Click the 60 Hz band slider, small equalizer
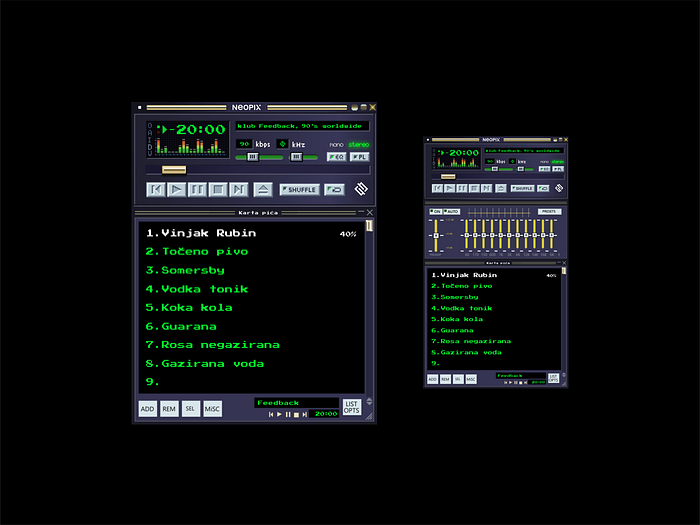Image resolution: width=700 pixels, height=525 pixels. pos(467,235)
